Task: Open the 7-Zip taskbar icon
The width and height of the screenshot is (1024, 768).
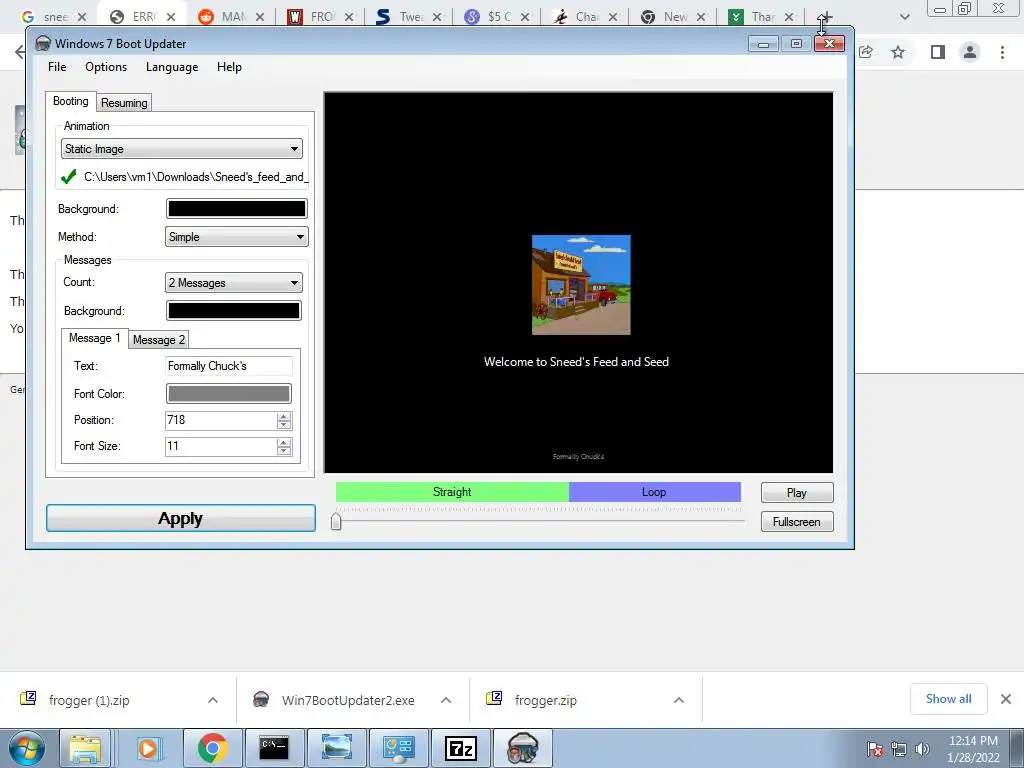Action: click(460, 748)
